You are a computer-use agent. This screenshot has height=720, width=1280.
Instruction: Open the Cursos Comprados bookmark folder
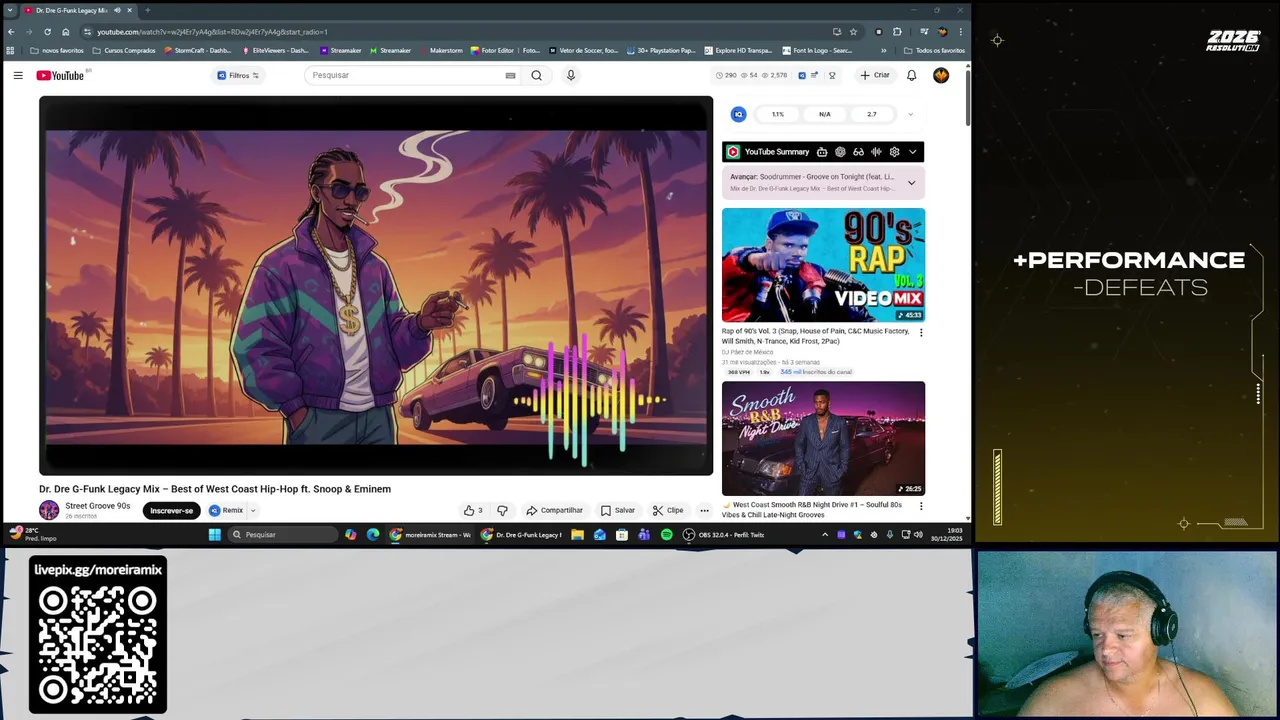point(124,50)
